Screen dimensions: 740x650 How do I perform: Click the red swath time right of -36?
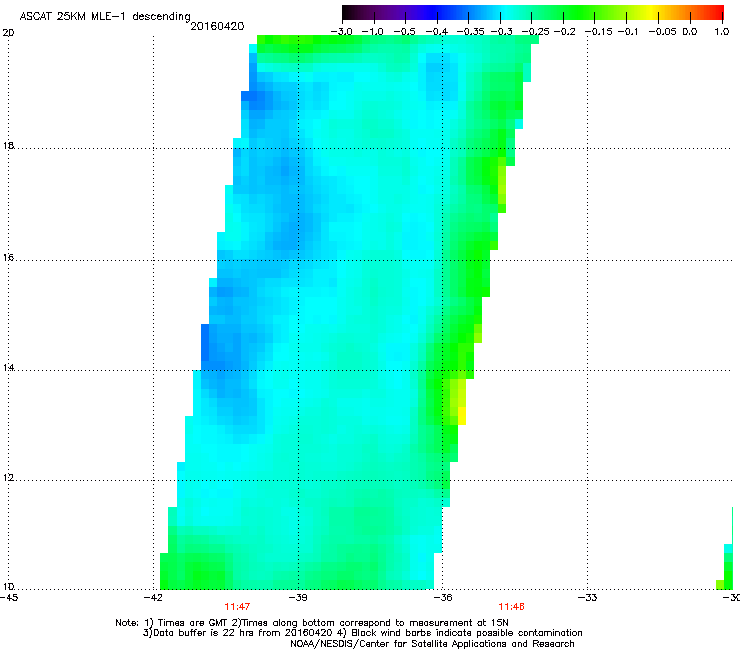[x=512, y=607]
